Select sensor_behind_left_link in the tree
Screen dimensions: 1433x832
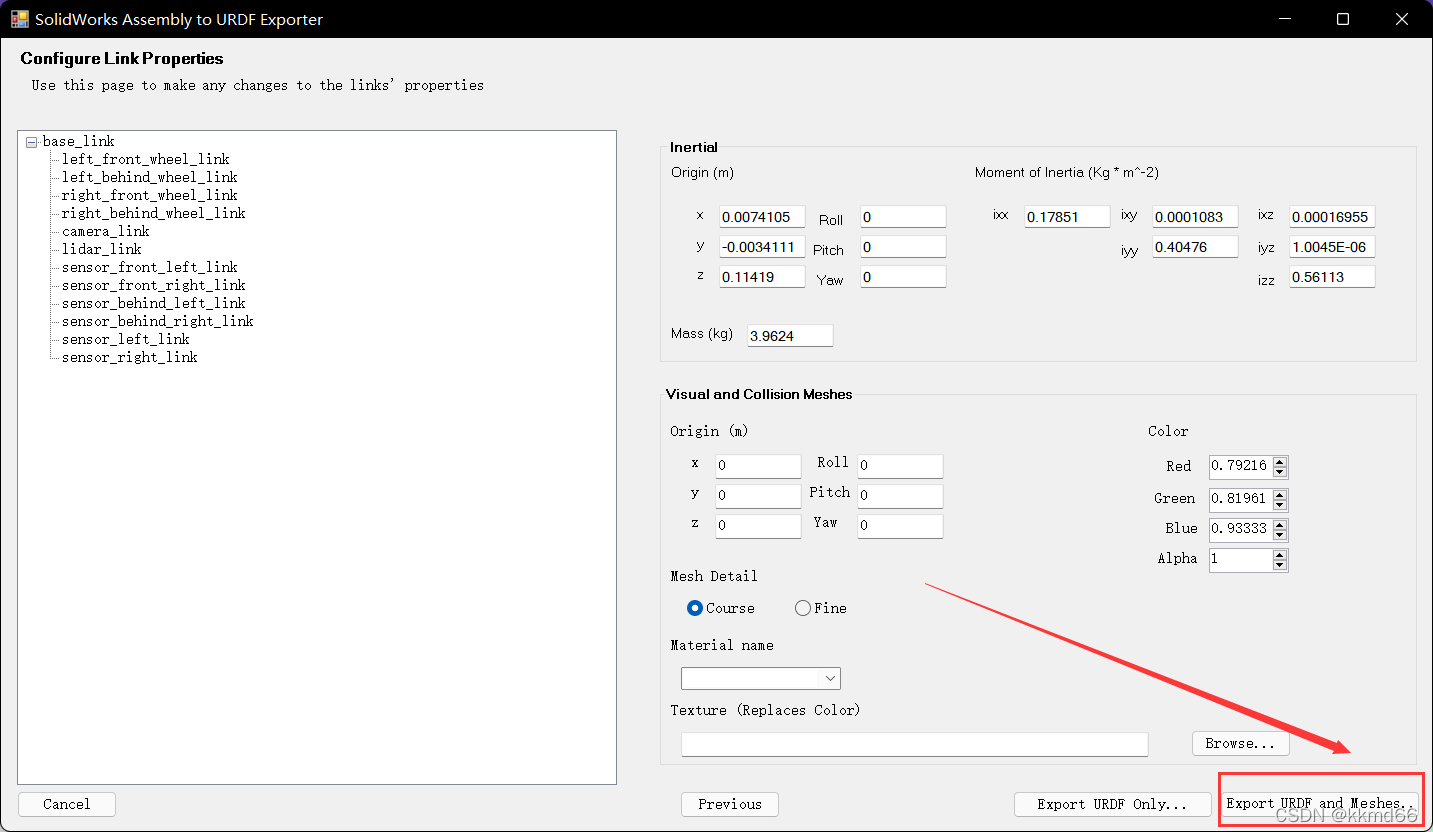tap(154, 303)
